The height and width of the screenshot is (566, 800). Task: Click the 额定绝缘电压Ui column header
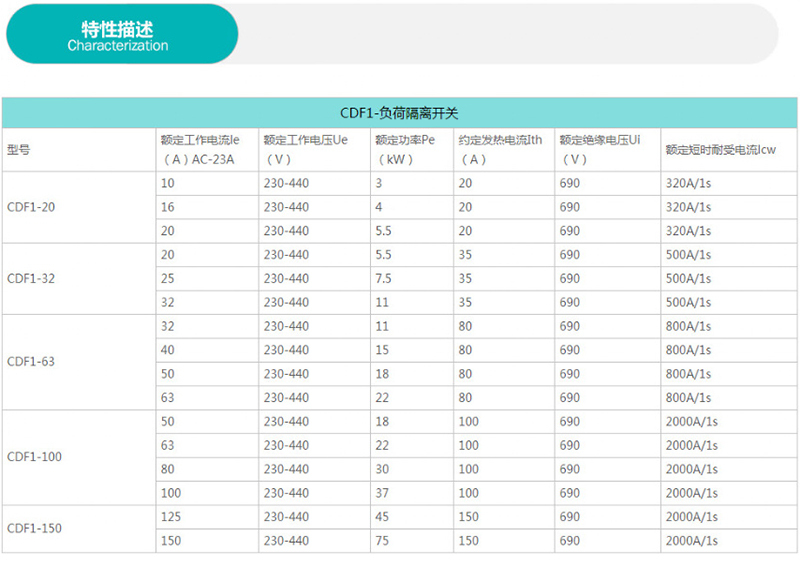click(x=608, y=150)
